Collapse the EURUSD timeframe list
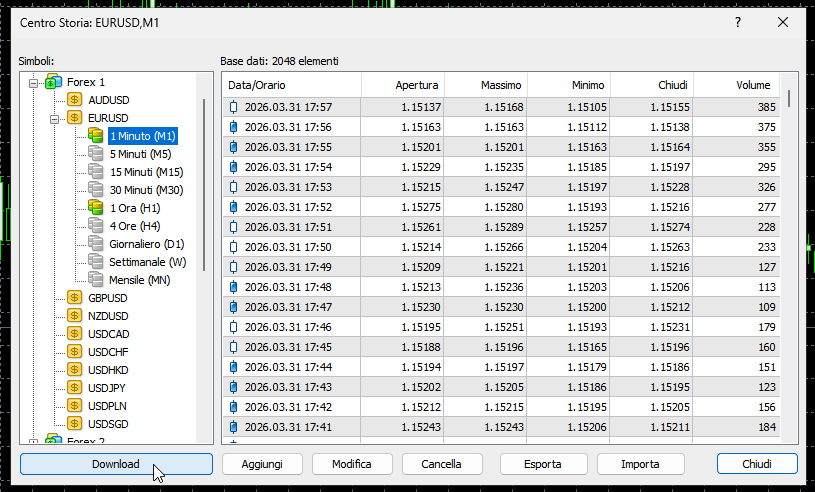The height and width of the screenshot is (492, 815). [x=54, y=119]
